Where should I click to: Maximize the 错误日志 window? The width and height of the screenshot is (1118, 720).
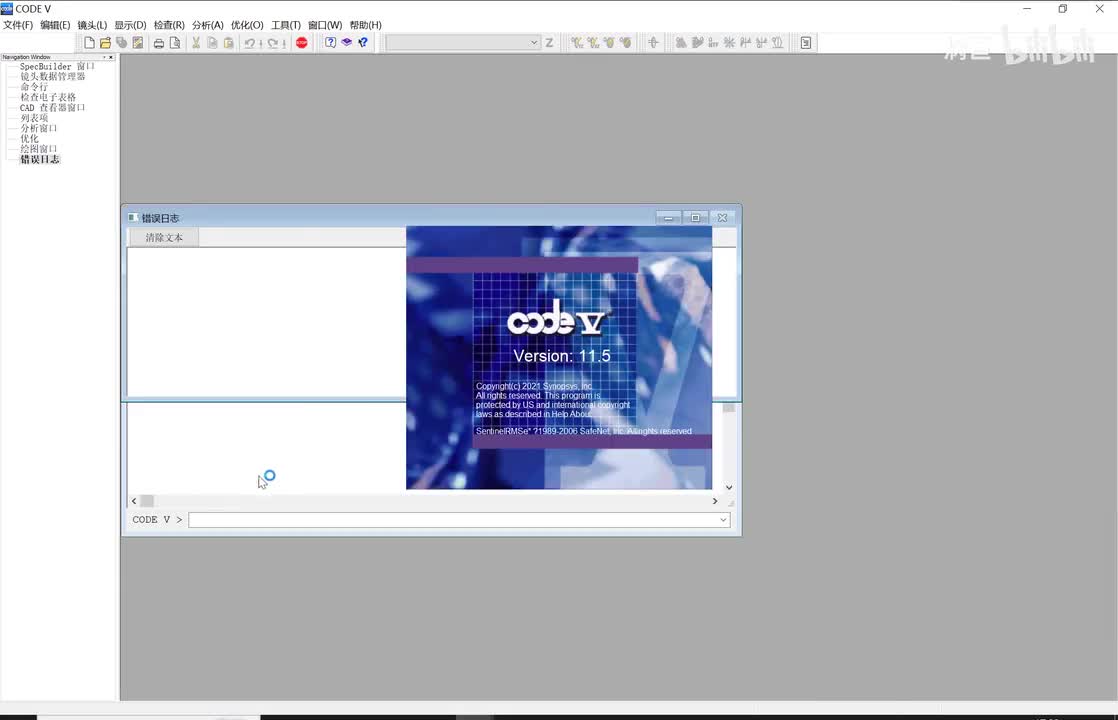coord(695,218)
